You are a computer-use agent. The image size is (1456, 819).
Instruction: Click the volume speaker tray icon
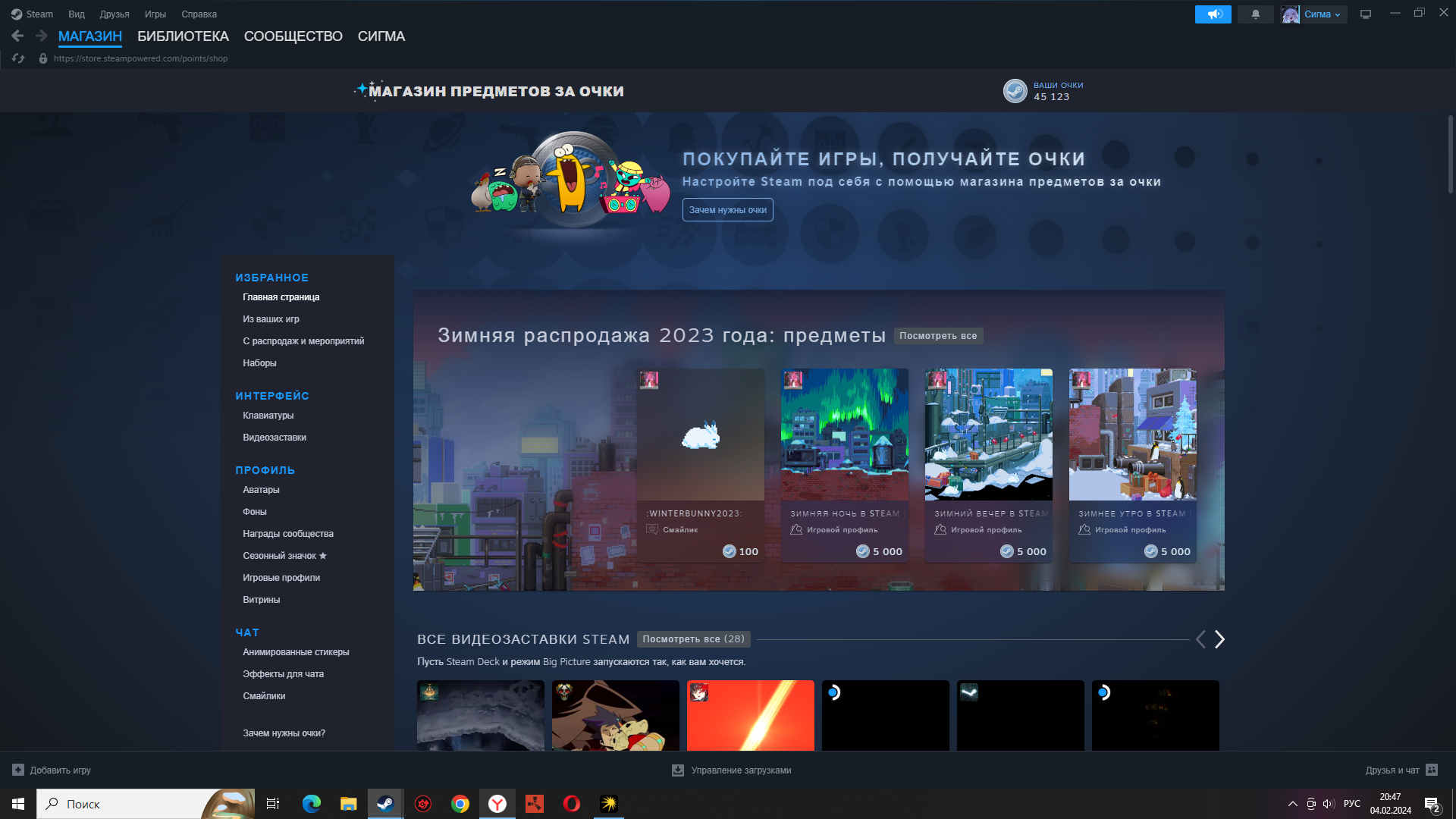(1329, 804)
